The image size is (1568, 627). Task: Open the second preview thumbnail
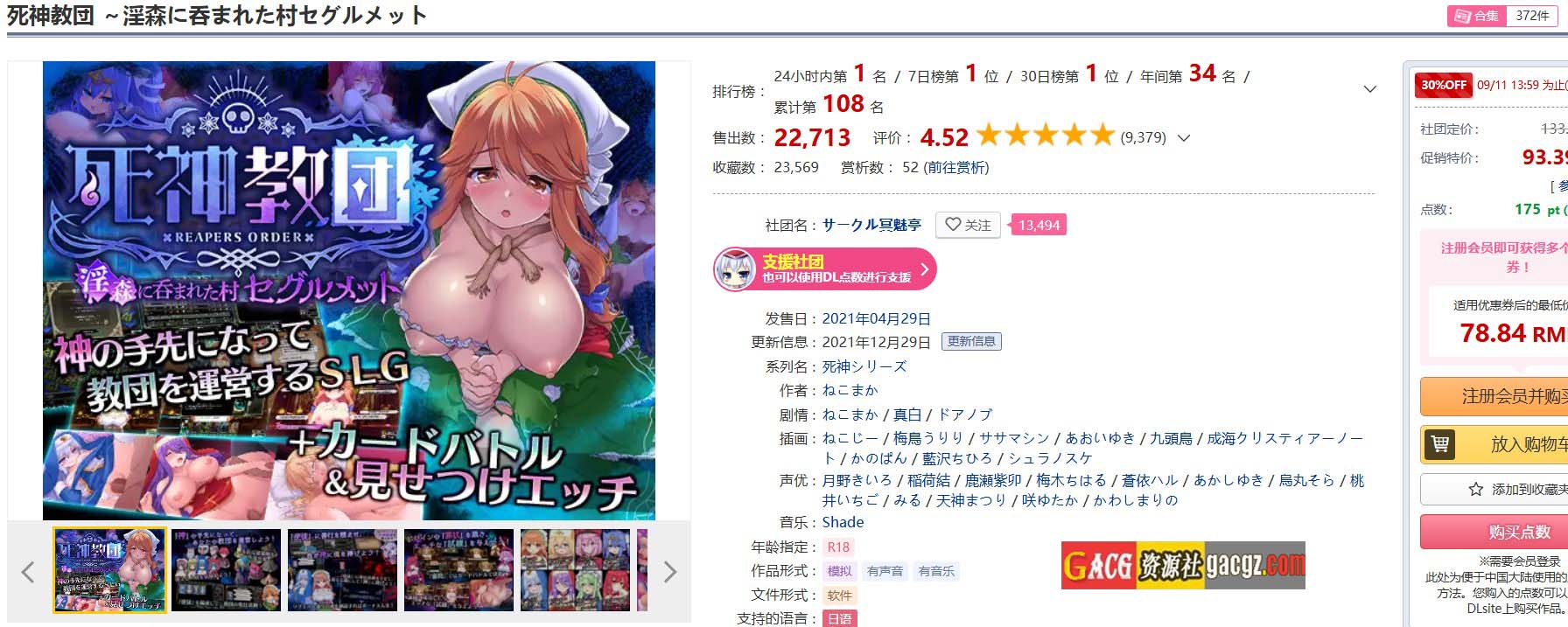click(x=226, y=569)
